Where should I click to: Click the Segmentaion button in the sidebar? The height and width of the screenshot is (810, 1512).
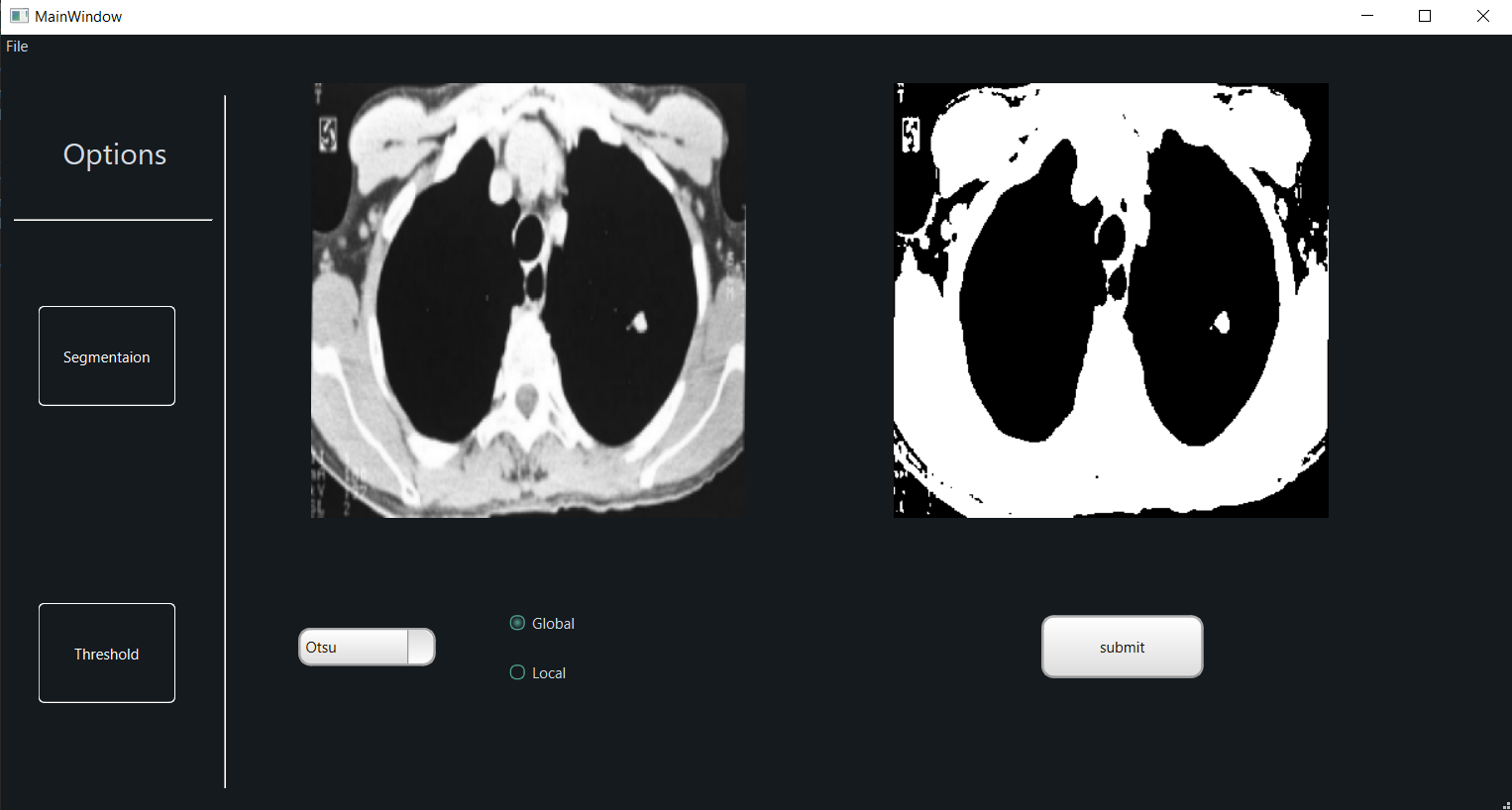tap(106, 355)
